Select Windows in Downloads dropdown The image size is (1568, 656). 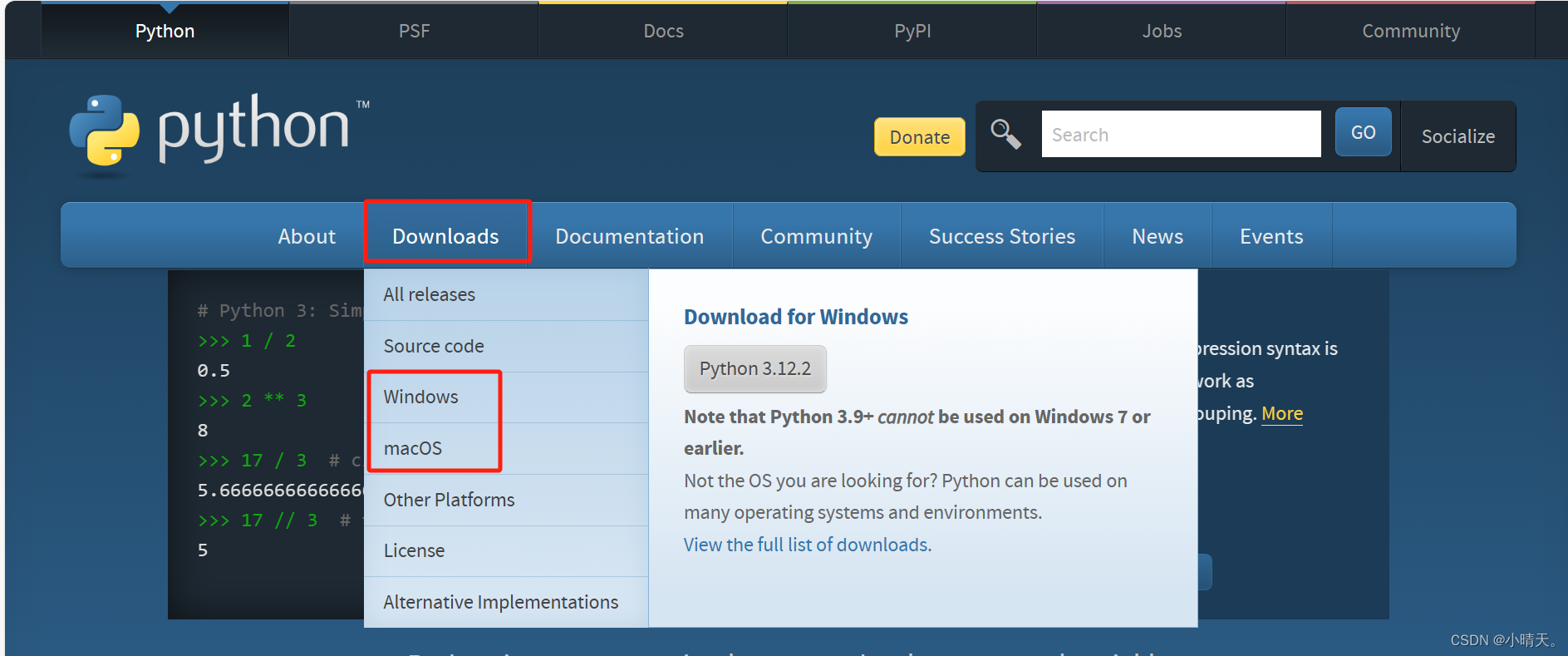(x=506, y=397)
